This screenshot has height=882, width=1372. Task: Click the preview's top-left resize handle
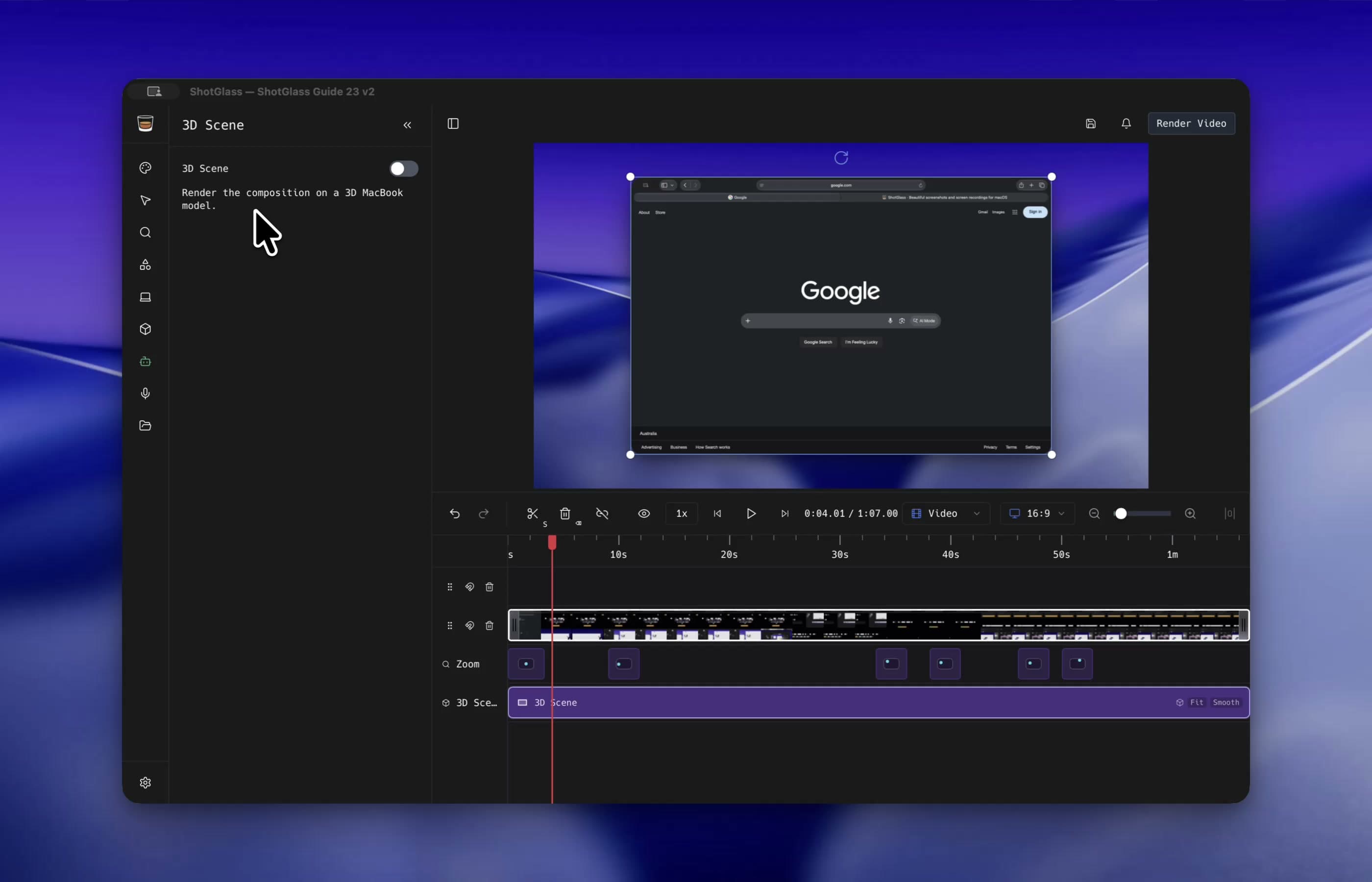click(x=631, y=177)
